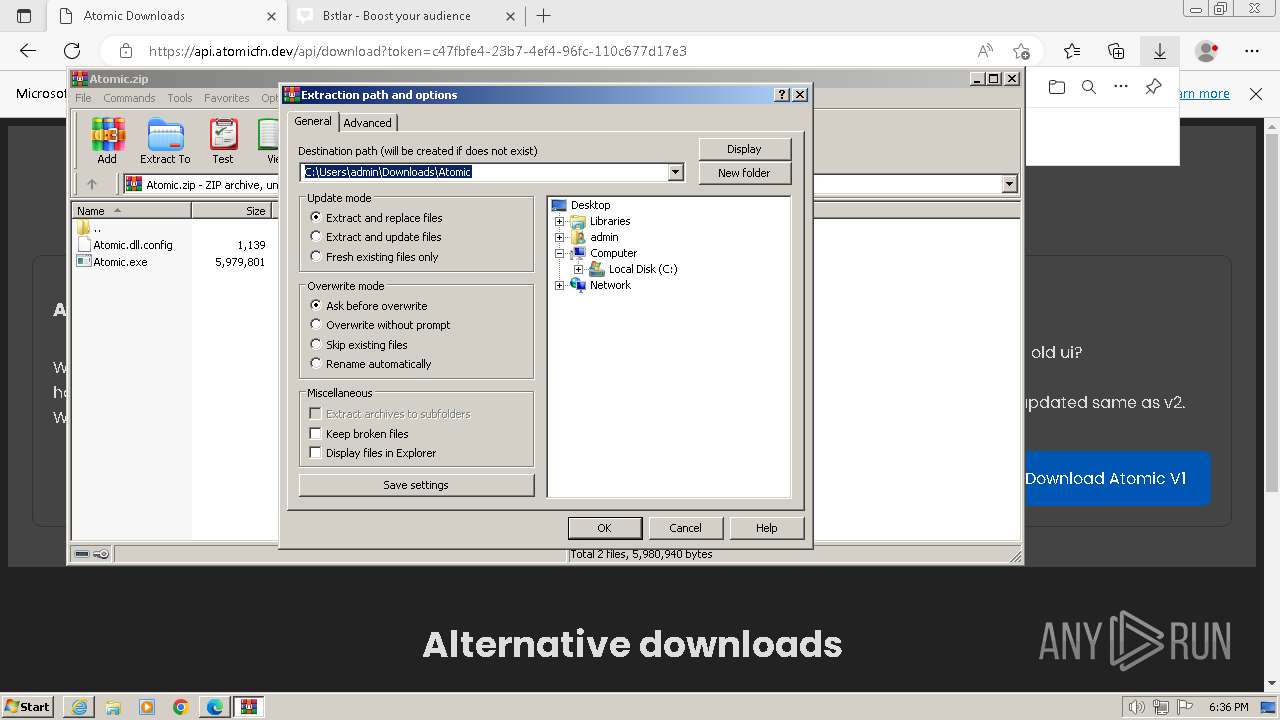The width and height of the screenshot is (1280, 720).
Task: Open Edge tab actions menu icon
Action: click(24, 16)
